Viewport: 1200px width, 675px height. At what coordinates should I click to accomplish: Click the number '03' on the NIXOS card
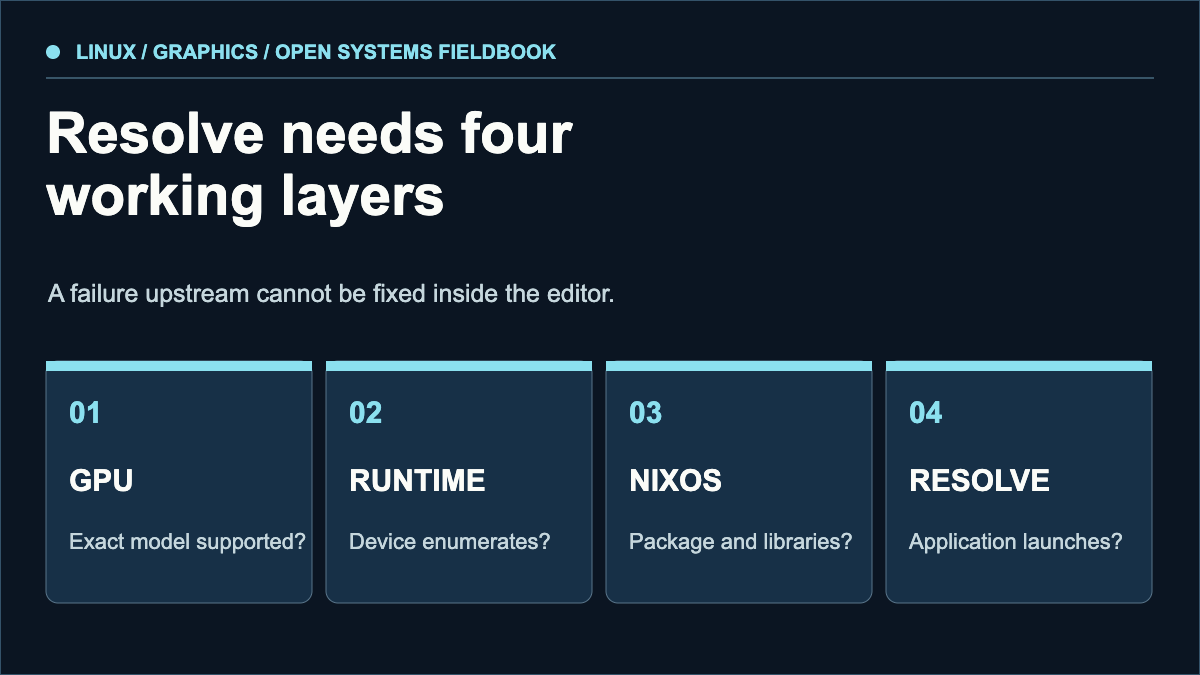click(x=645, y=412)
